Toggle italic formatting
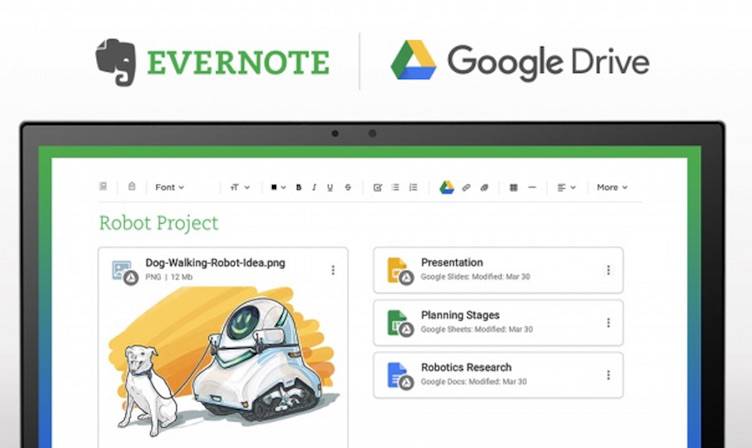The width and height of the screenshot is (752, 448). pyautogui.click(x=314, y=188)
